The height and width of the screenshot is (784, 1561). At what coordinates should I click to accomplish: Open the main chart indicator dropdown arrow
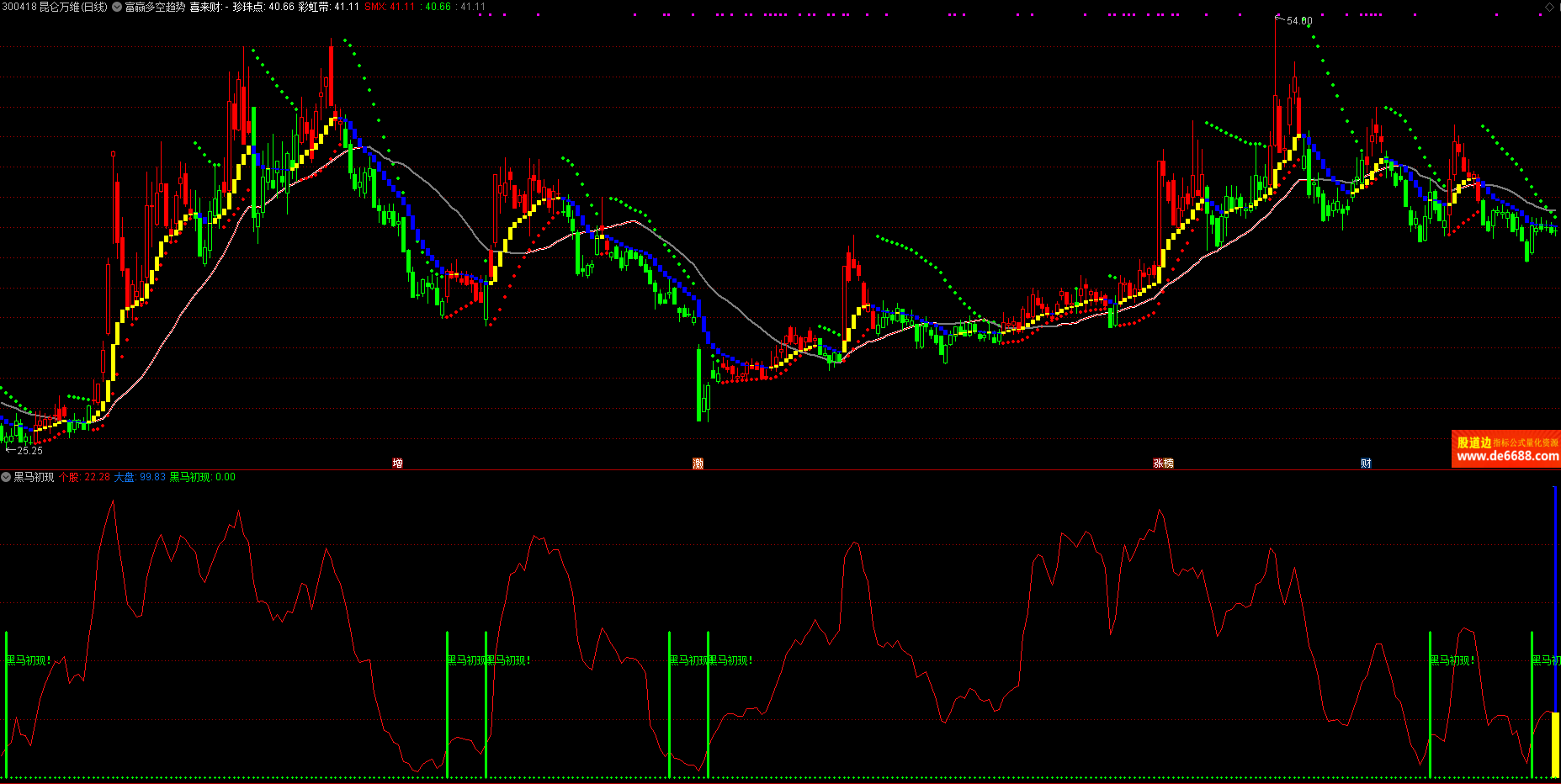[x=117, y=7]
